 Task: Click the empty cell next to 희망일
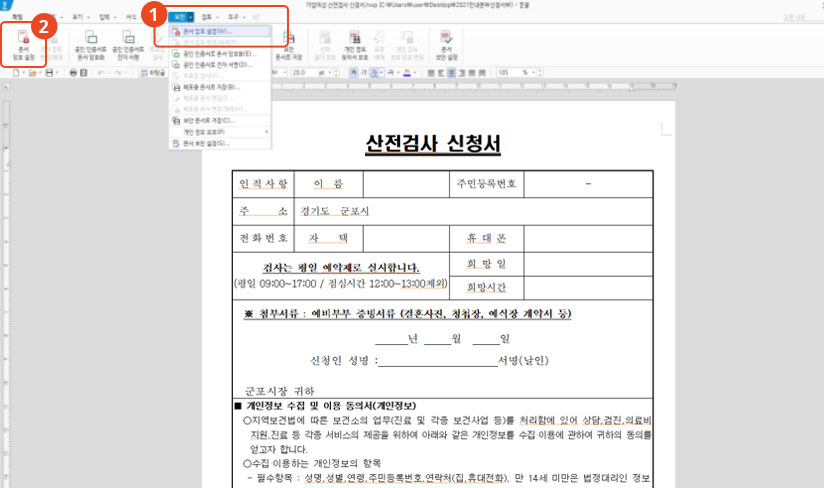pos(589,264)
